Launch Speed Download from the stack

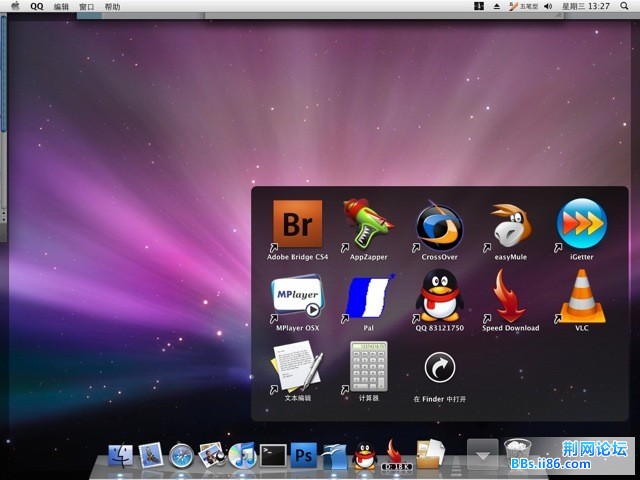510,297
